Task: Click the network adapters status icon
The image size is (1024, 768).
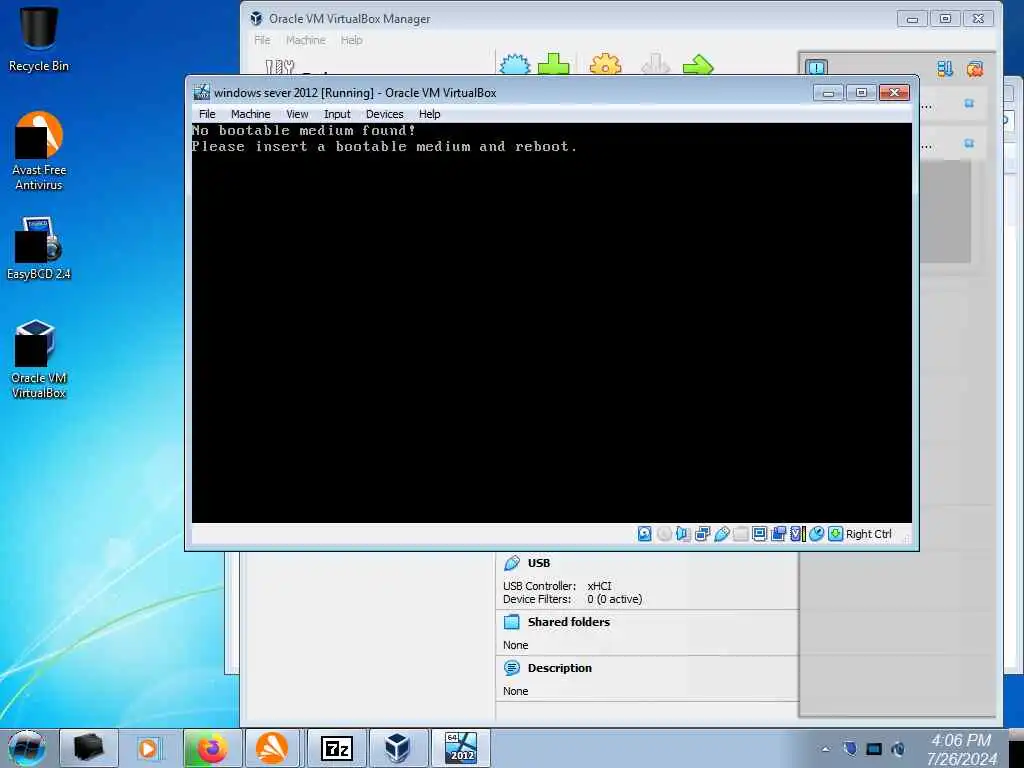Action: [703, 534]
